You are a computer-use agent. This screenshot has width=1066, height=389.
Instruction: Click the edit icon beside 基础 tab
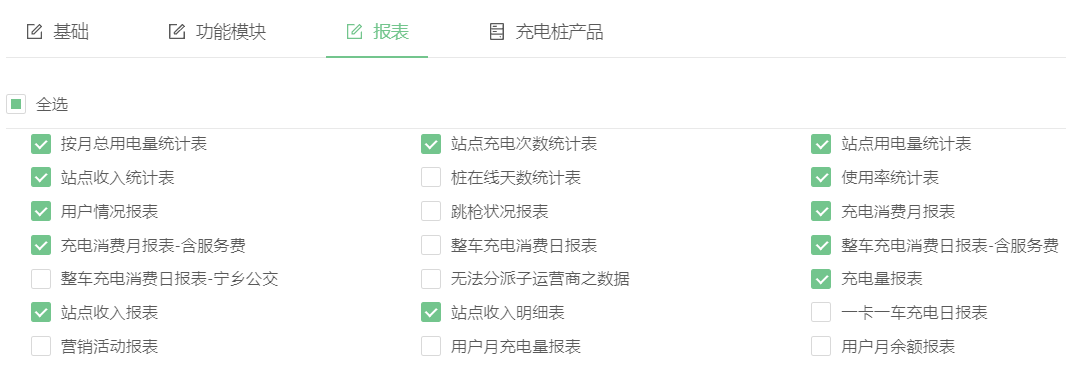(34, 32)
